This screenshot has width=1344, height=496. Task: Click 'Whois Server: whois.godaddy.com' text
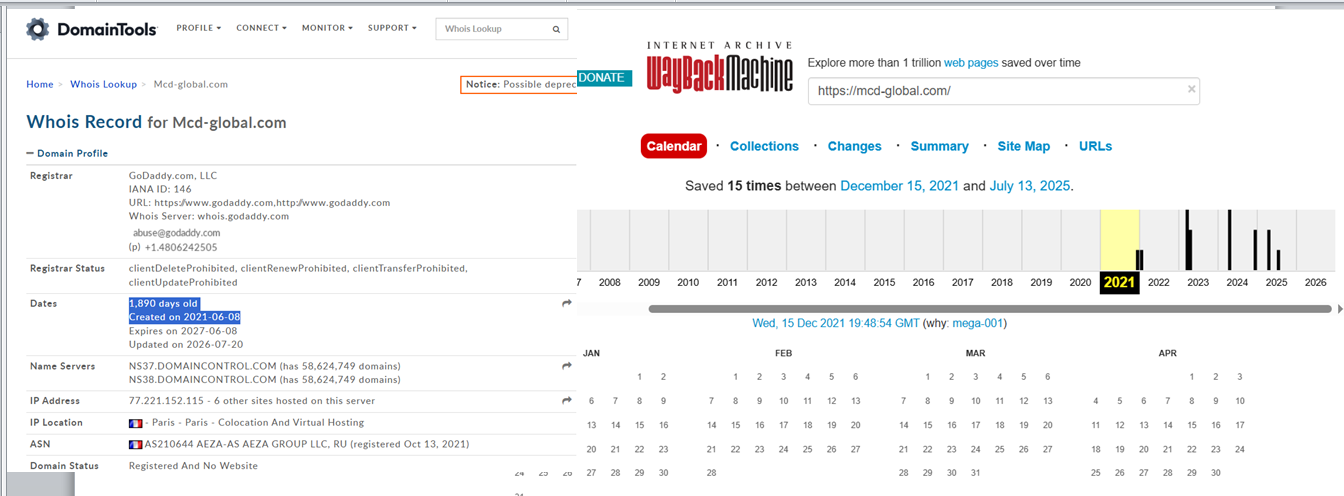tap(209, 215)
